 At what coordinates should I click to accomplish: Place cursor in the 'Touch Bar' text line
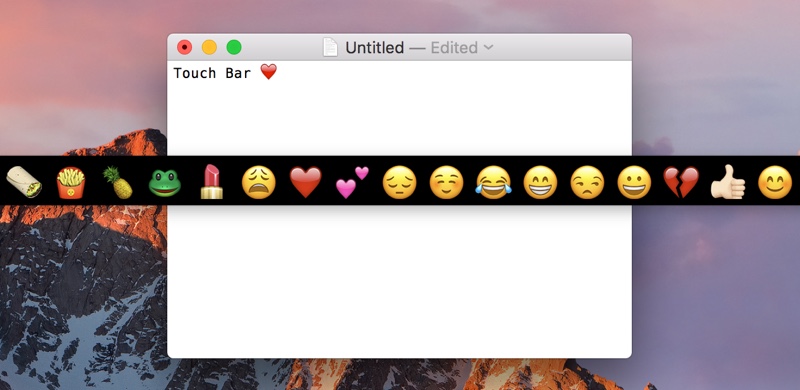click(x=212, y=73)
